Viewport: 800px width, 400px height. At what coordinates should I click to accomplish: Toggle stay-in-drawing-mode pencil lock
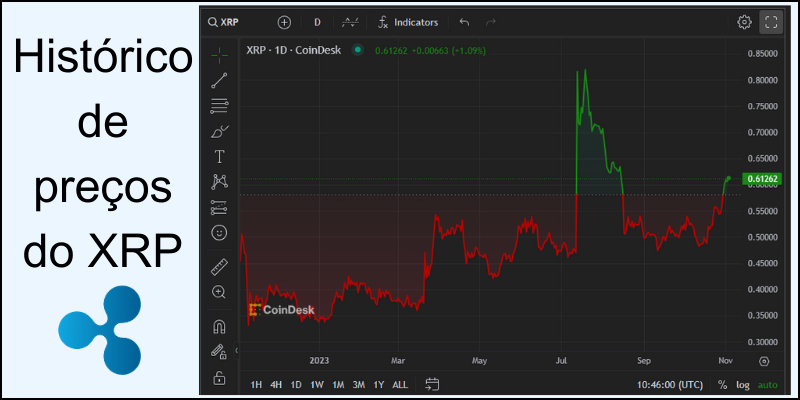219,352
